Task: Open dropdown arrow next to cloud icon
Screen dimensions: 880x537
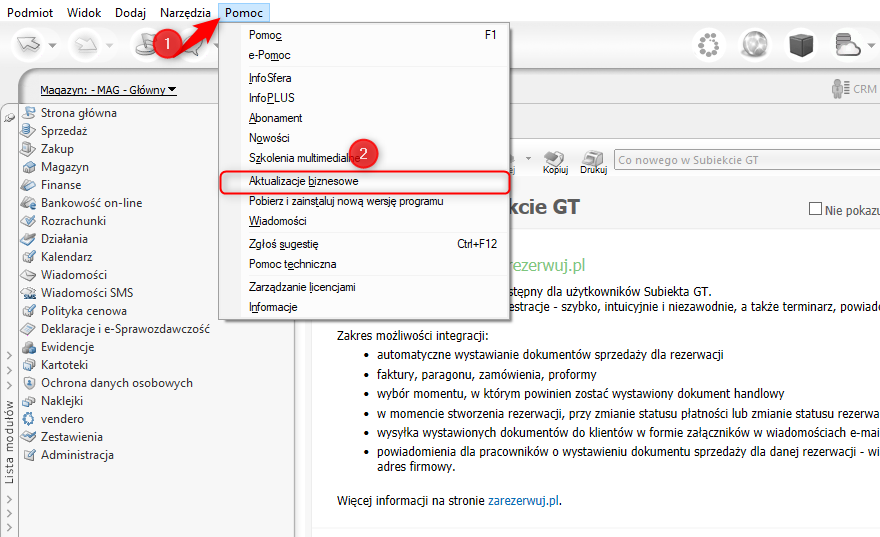Action: [x=871, y=45]
